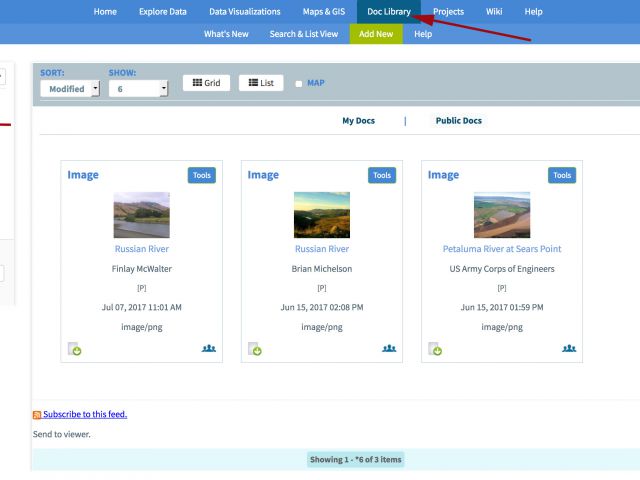
Task: Switch to List view
Action: 261,83
